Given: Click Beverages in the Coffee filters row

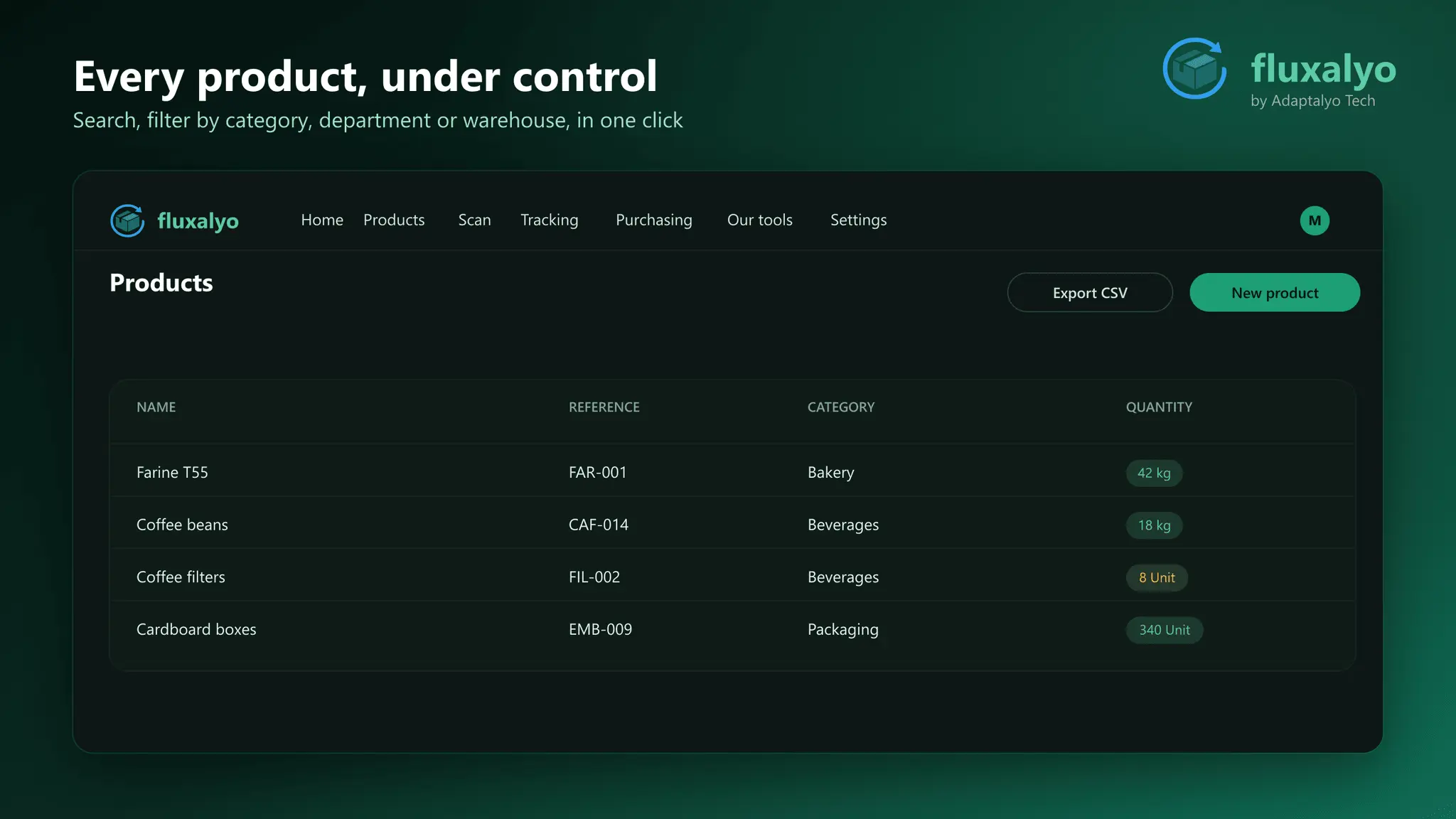Looking at the screenshot, I should 843,578.
